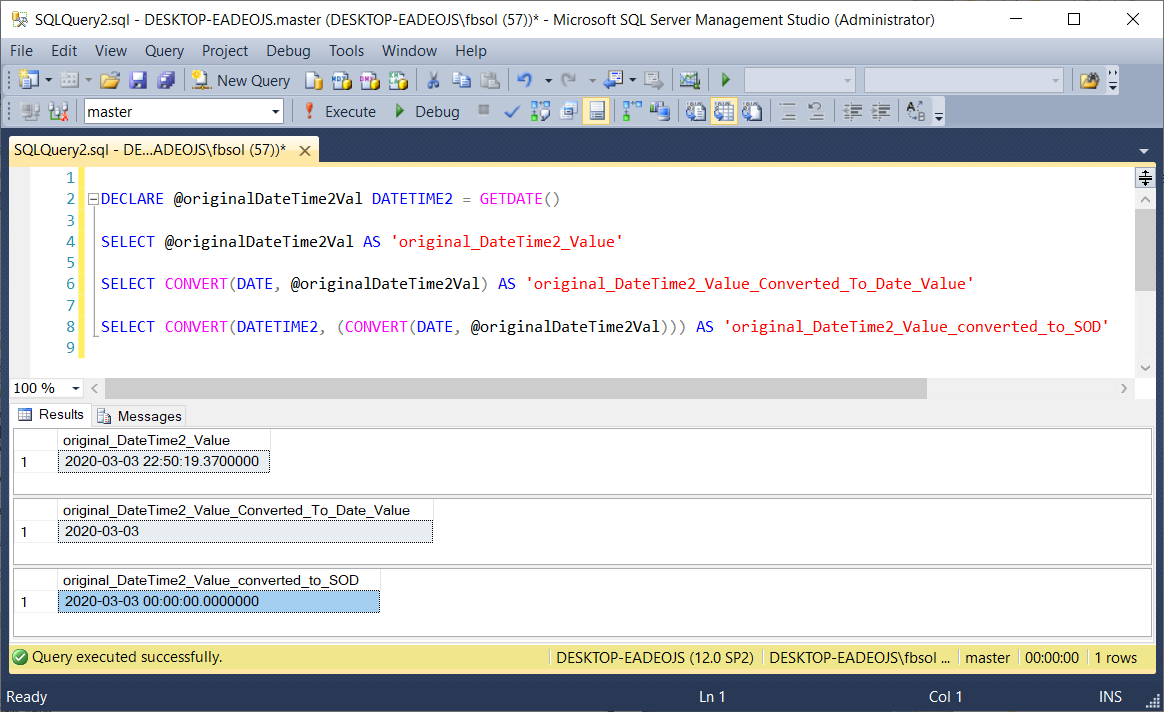Select the original_DateTime2_Value result cell
1164x712 pixels.
pyautogui.click(x=163, y=461)
